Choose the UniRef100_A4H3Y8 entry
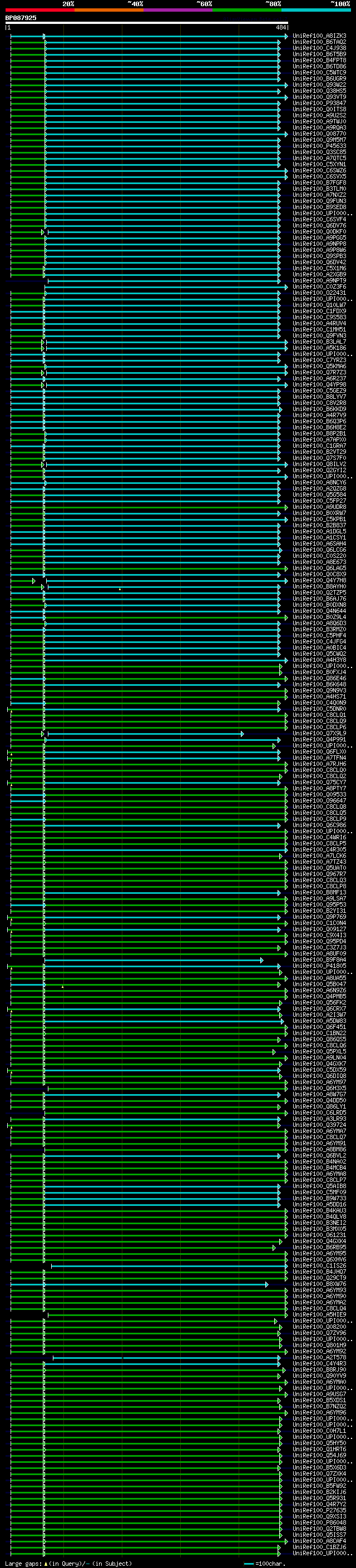 (319, 660)
